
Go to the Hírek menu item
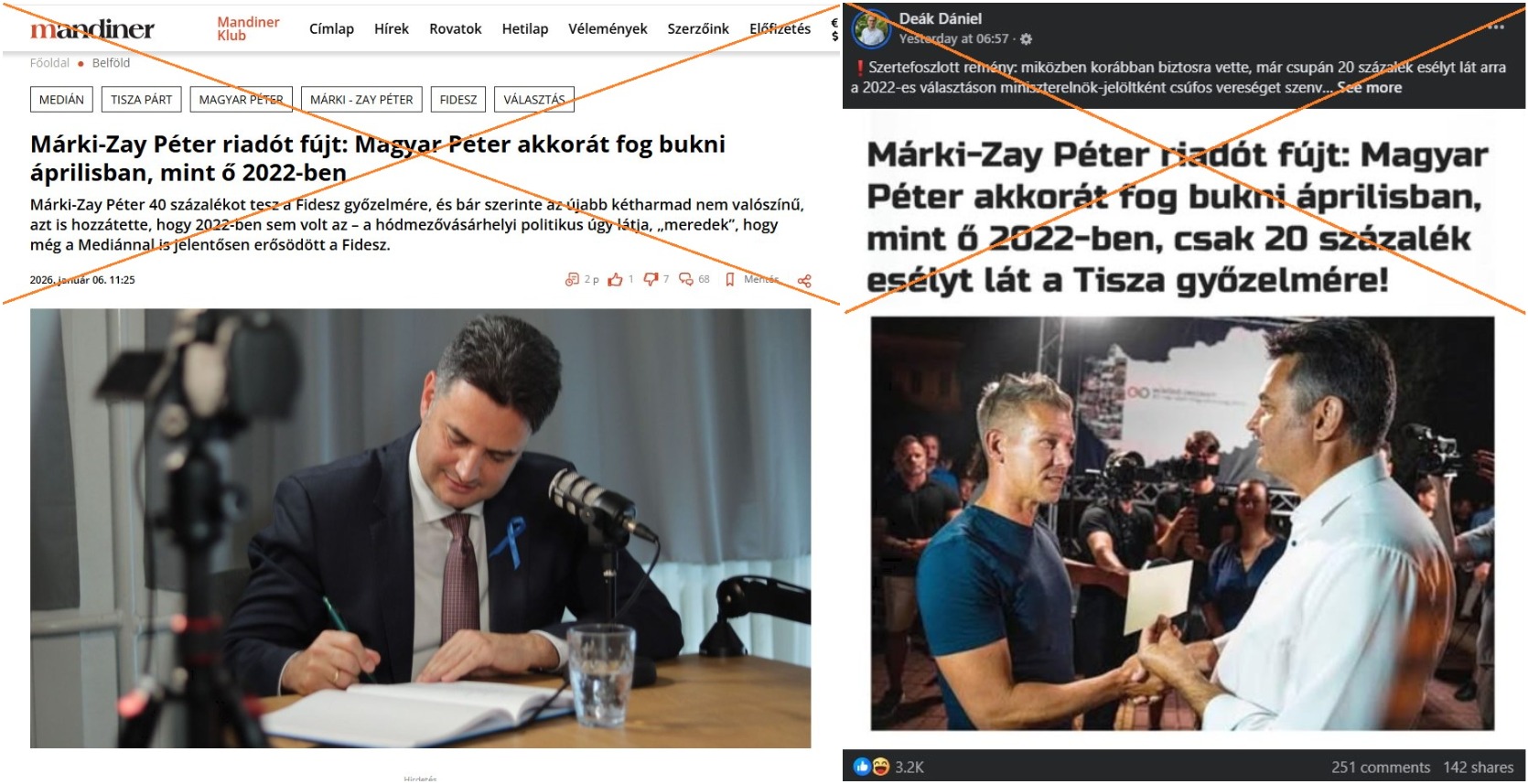click(x=392, y=29)
